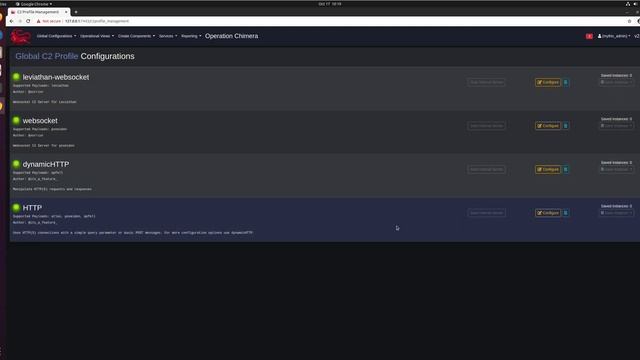Viewport: 640px width, 360px height.
Task: Open the Create Components menu
Action: pos(136,36)
